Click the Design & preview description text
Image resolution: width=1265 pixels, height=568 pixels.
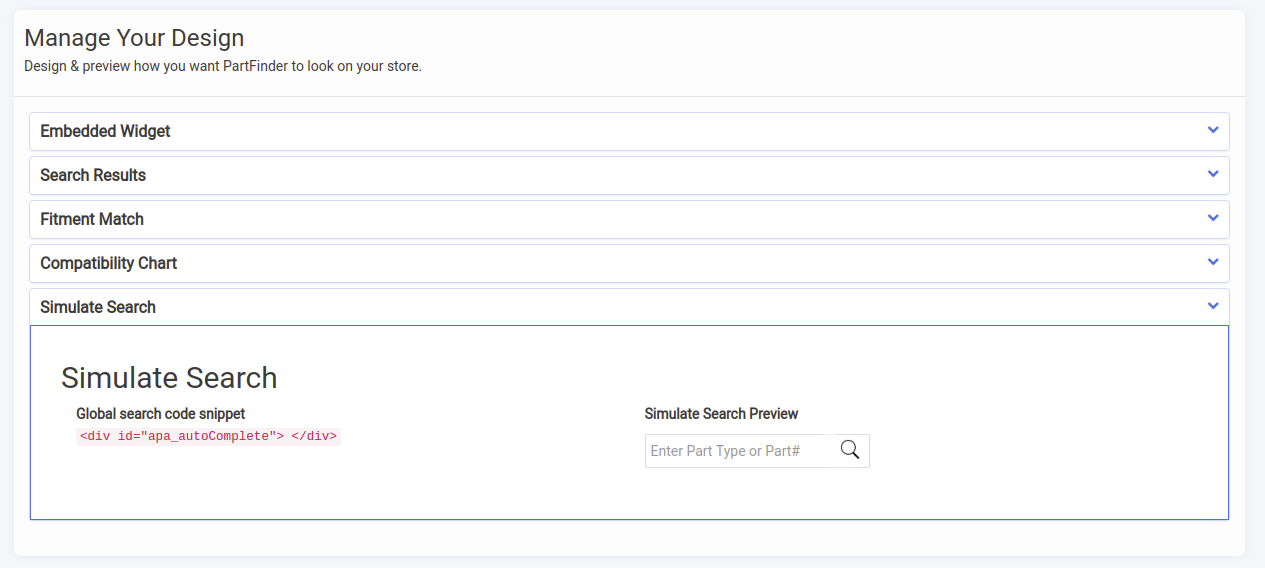click(x=223, y=67)
